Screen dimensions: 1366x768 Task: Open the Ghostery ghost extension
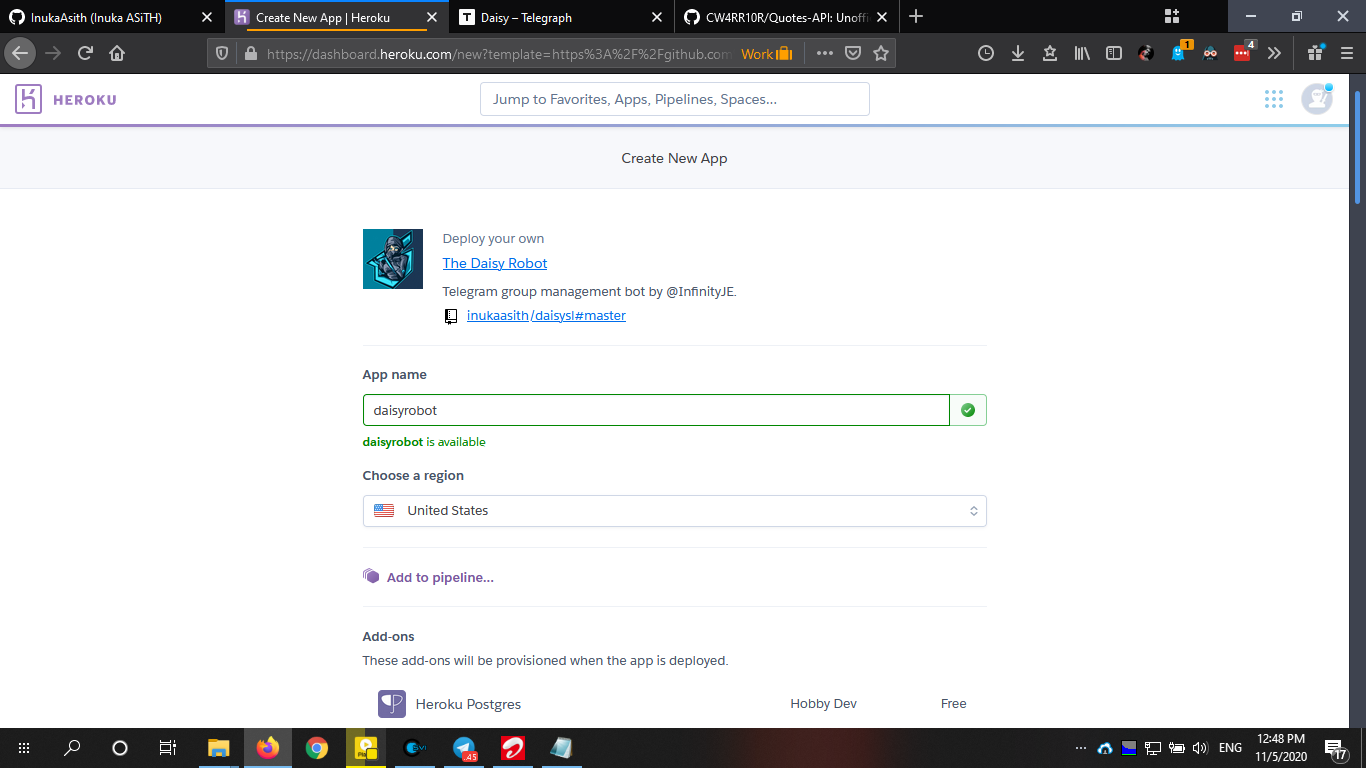(x=1178, y=53)
